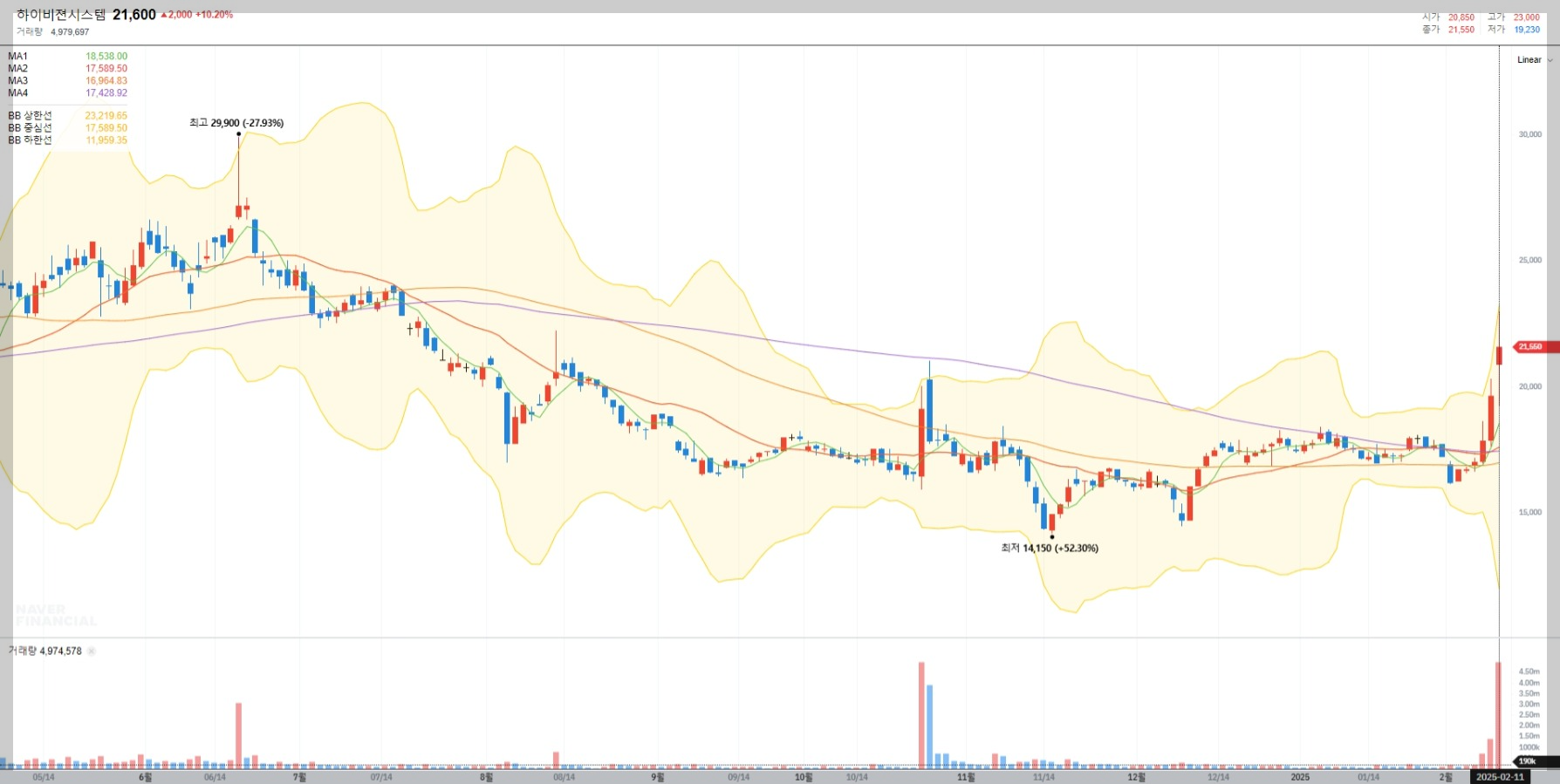Click the 종가 21,550 closing price value
Viewport: 1560px width, 784px height.
tap(1461, 30)
